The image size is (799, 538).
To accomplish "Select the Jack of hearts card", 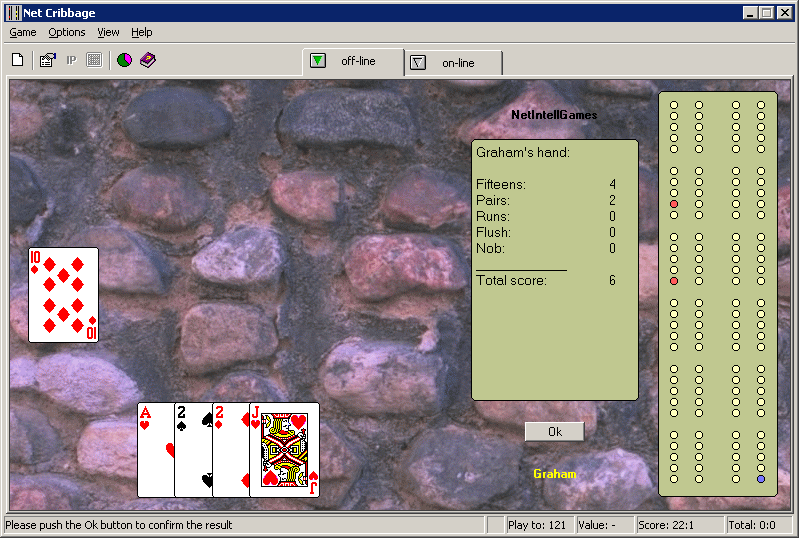I will pyautogui.click(x=284, y=450).
